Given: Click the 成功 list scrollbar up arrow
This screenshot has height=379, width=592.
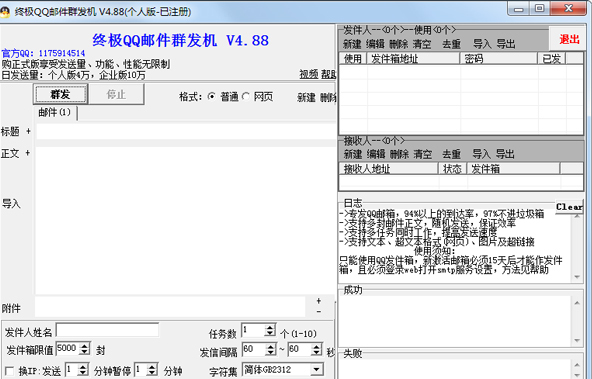Looking at the screenshot, I should [x=577, y=303].
